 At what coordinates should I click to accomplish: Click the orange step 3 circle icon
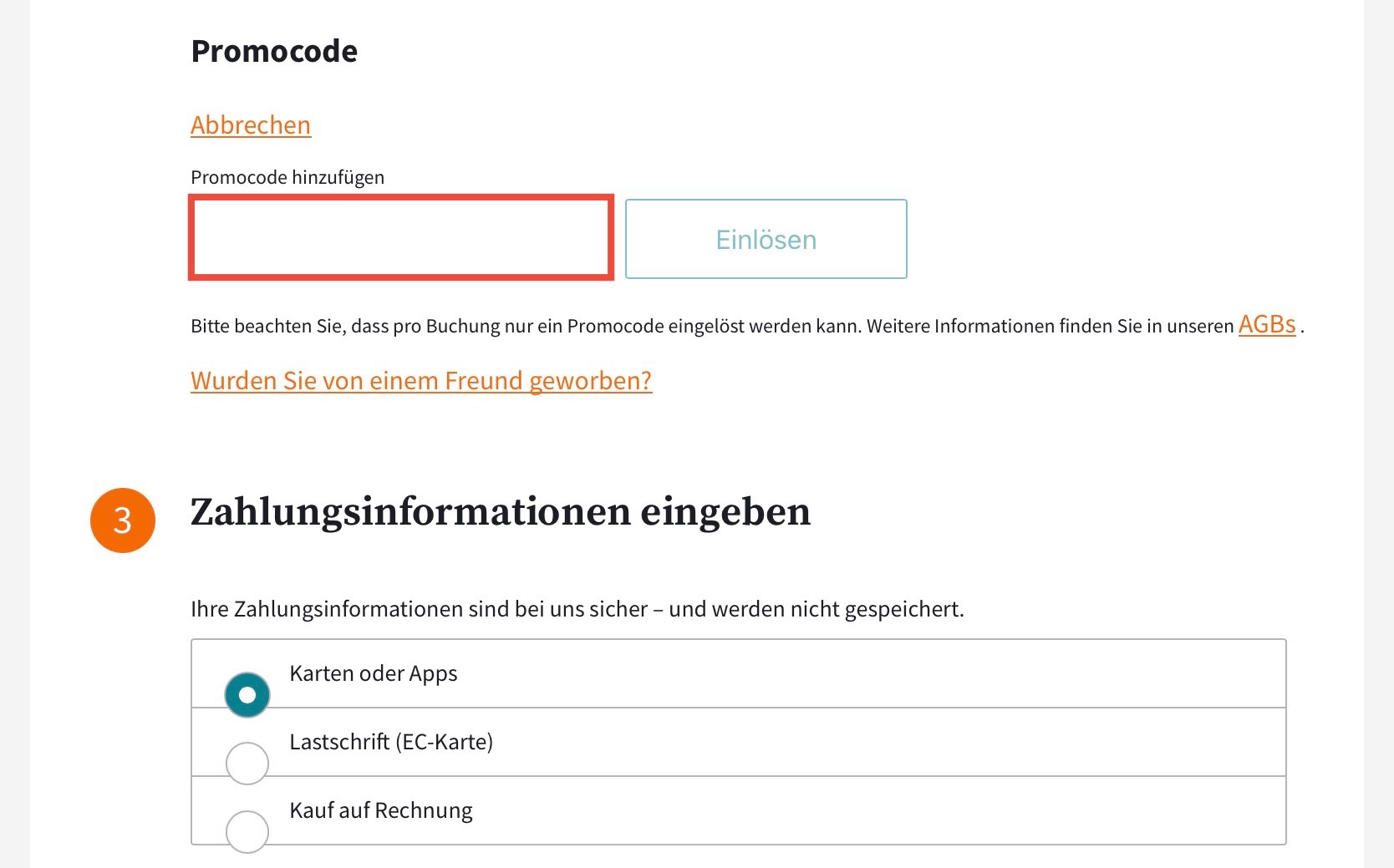(x=123, y=520)
